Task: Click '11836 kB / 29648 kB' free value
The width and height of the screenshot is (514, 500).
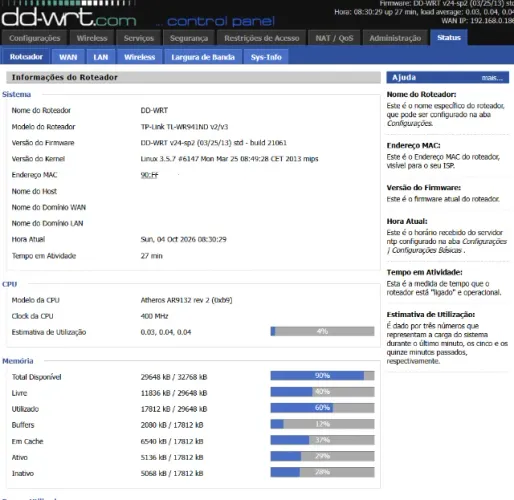Action: (x=174, y=393)
